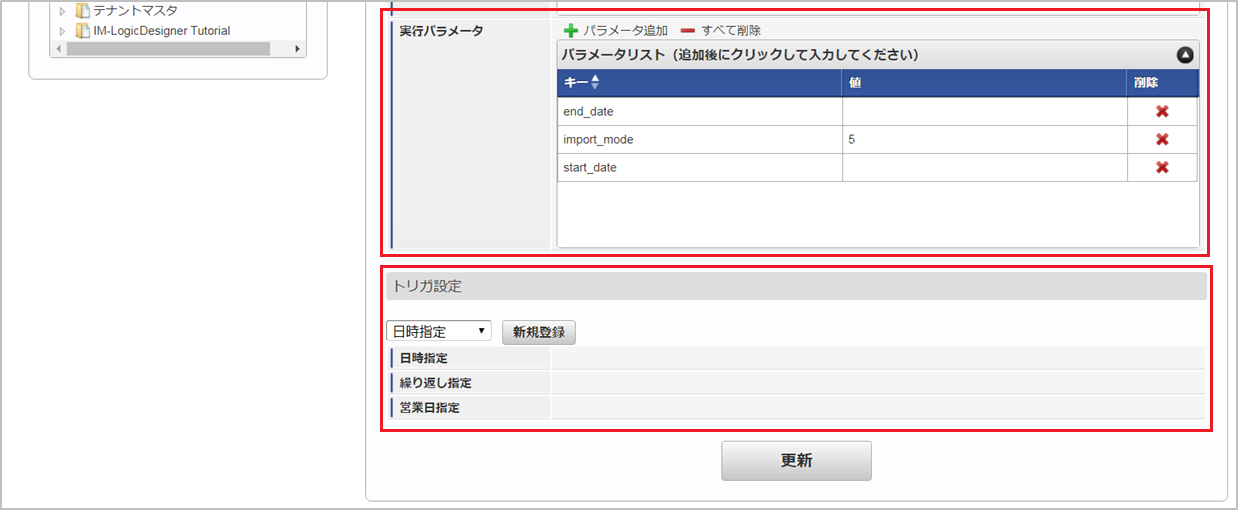Click すべて削除 link
This screenshot has height=510, width=1238.
(x=731, y=31)
